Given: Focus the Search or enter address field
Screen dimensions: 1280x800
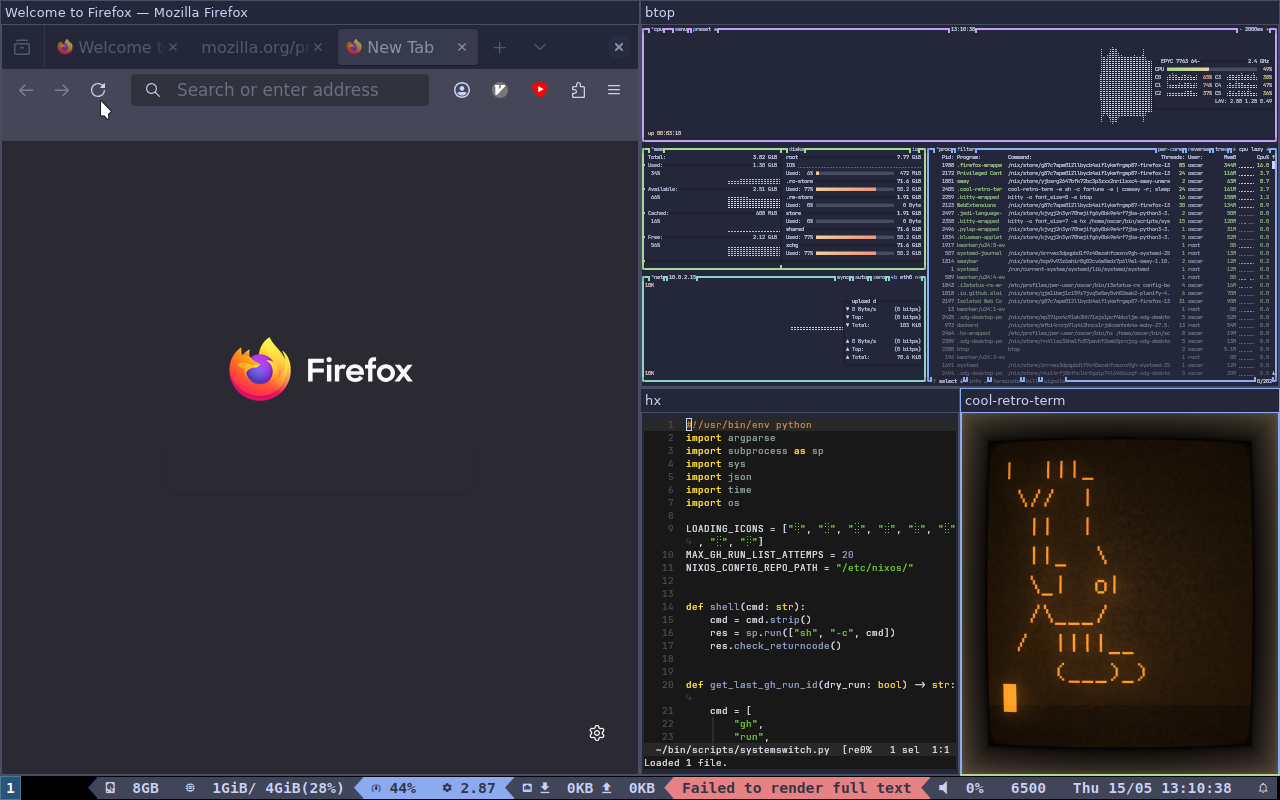Looking at the screenshot, I should pos(280,90).
